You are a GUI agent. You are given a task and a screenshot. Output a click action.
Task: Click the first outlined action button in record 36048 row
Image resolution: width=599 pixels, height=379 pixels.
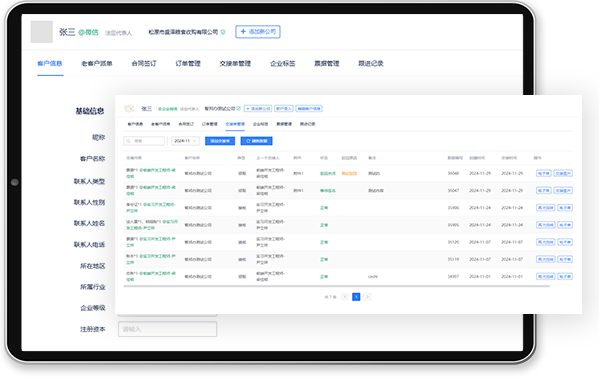pyautogui.click(x=544, y=173)
